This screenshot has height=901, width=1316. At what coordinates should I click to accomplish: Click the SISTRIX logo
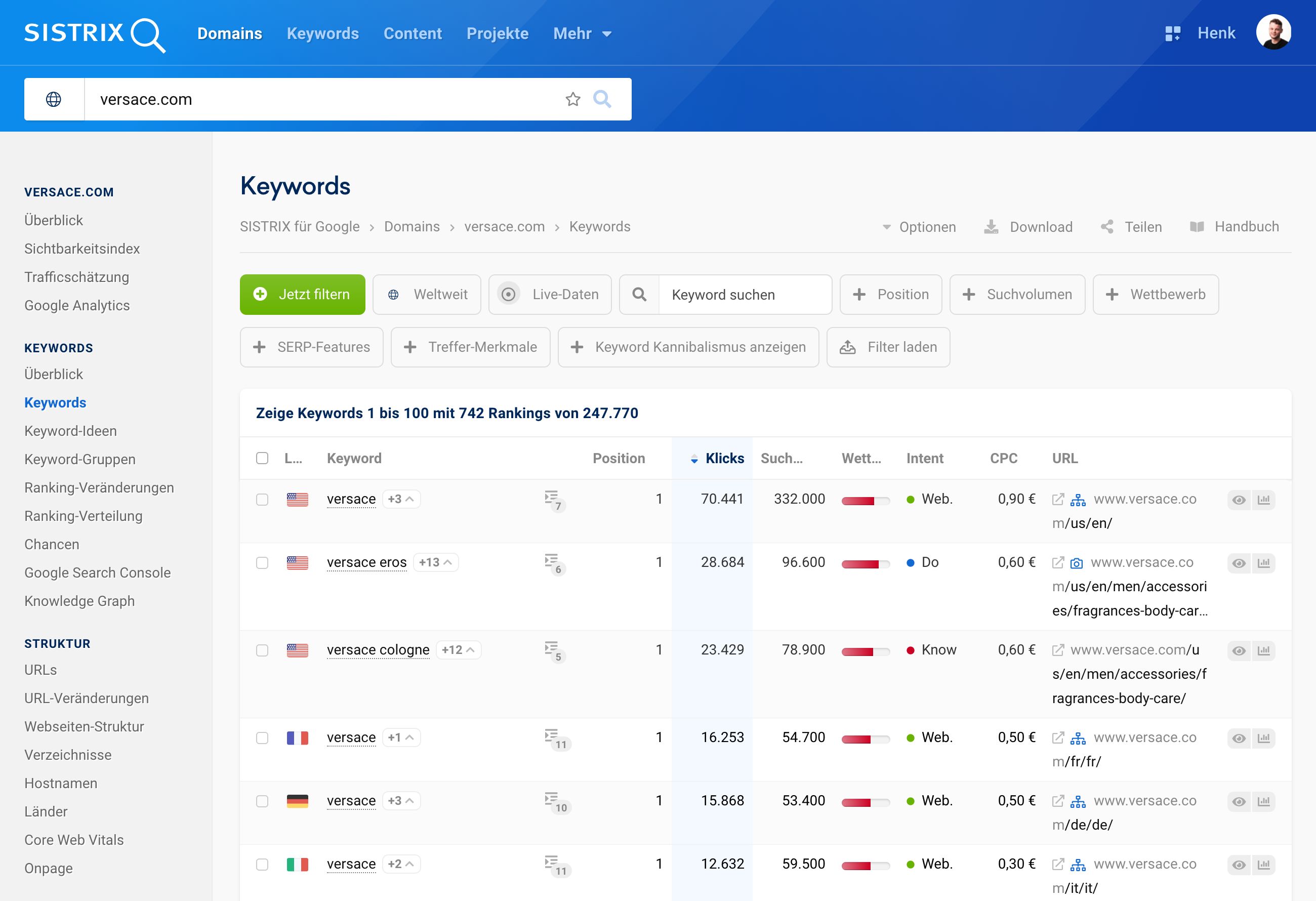click(x=95, y=34)
